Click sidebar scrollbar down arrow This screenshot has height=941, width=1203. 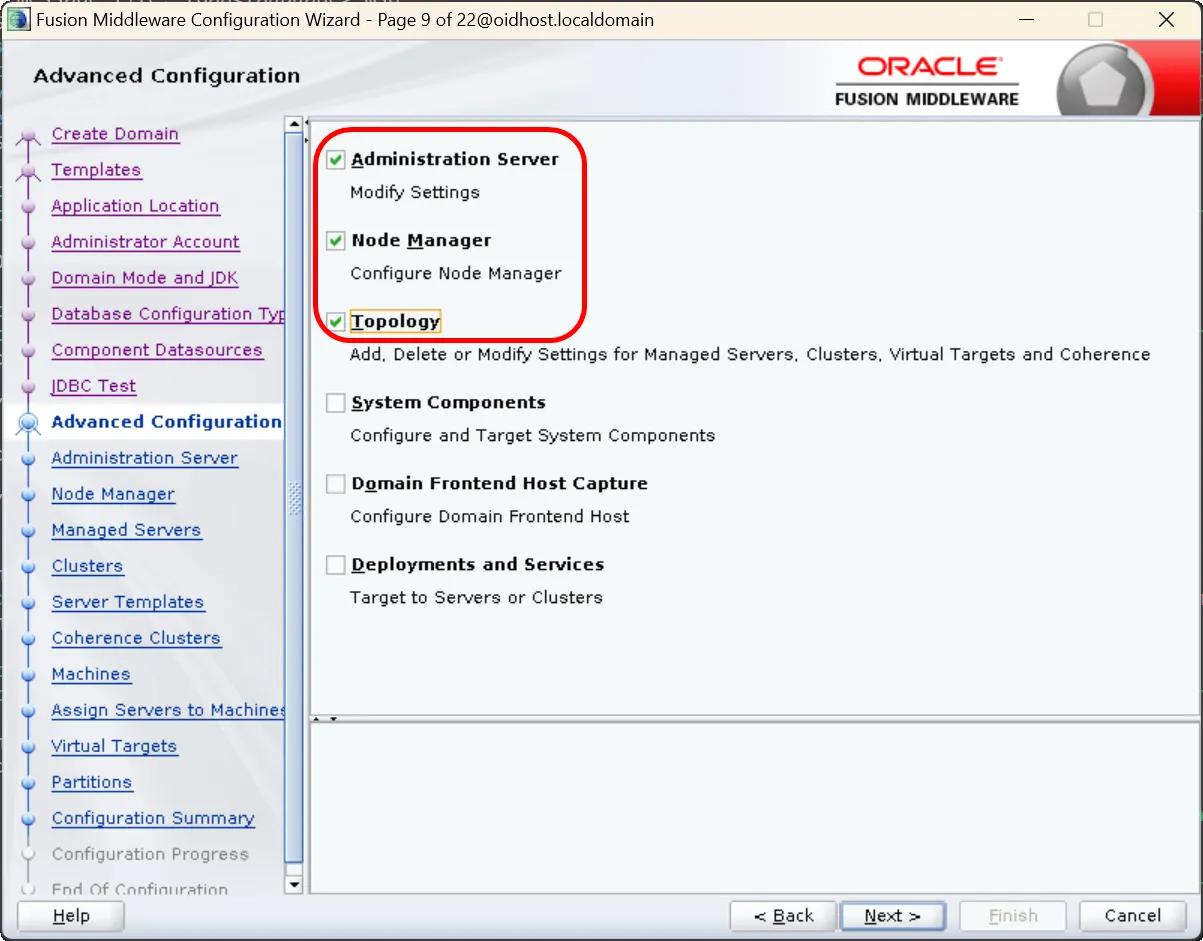click(x=294, y=884)
